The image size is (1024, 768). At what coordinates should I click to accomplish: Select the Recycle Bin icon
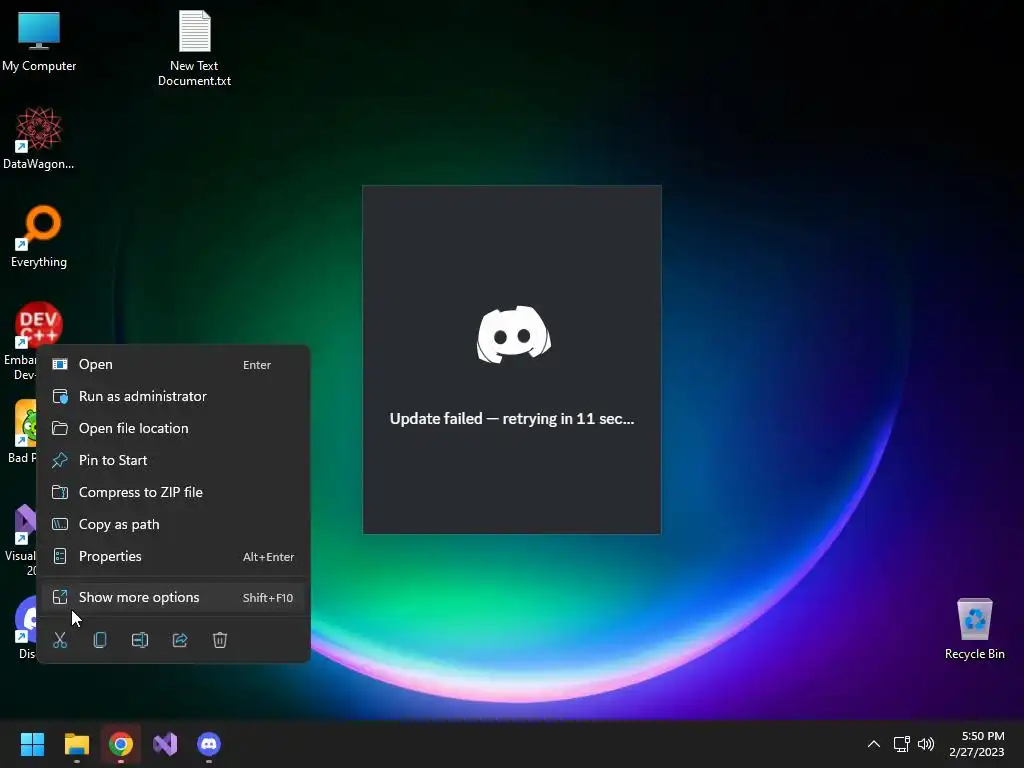(974, 628)
